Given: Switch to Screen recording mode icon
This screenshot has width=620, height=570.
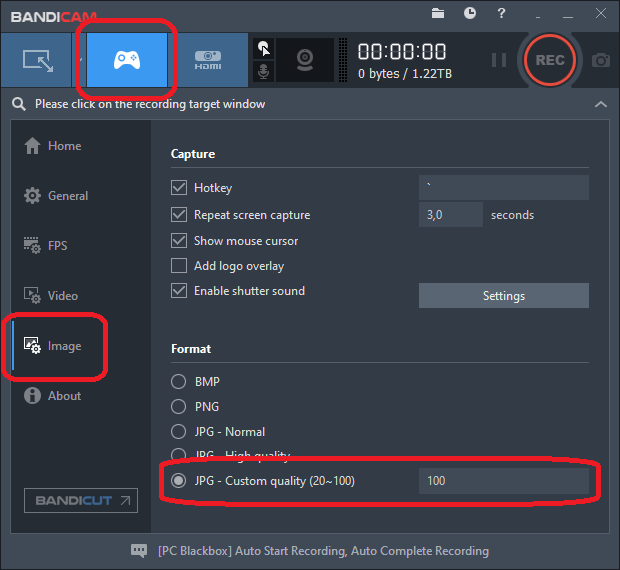Looking at the screenshot, I should click(x=38, y=60).
